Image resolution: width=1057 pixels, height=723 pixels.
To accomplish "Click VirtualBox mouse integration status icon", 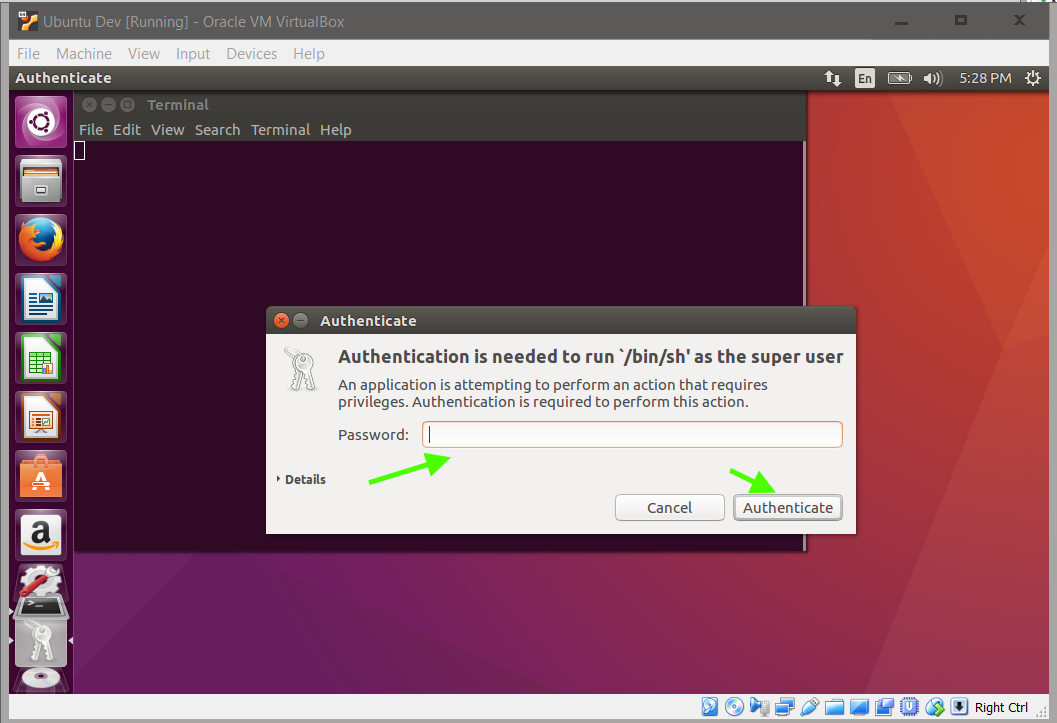I will (x=934, y=707).
